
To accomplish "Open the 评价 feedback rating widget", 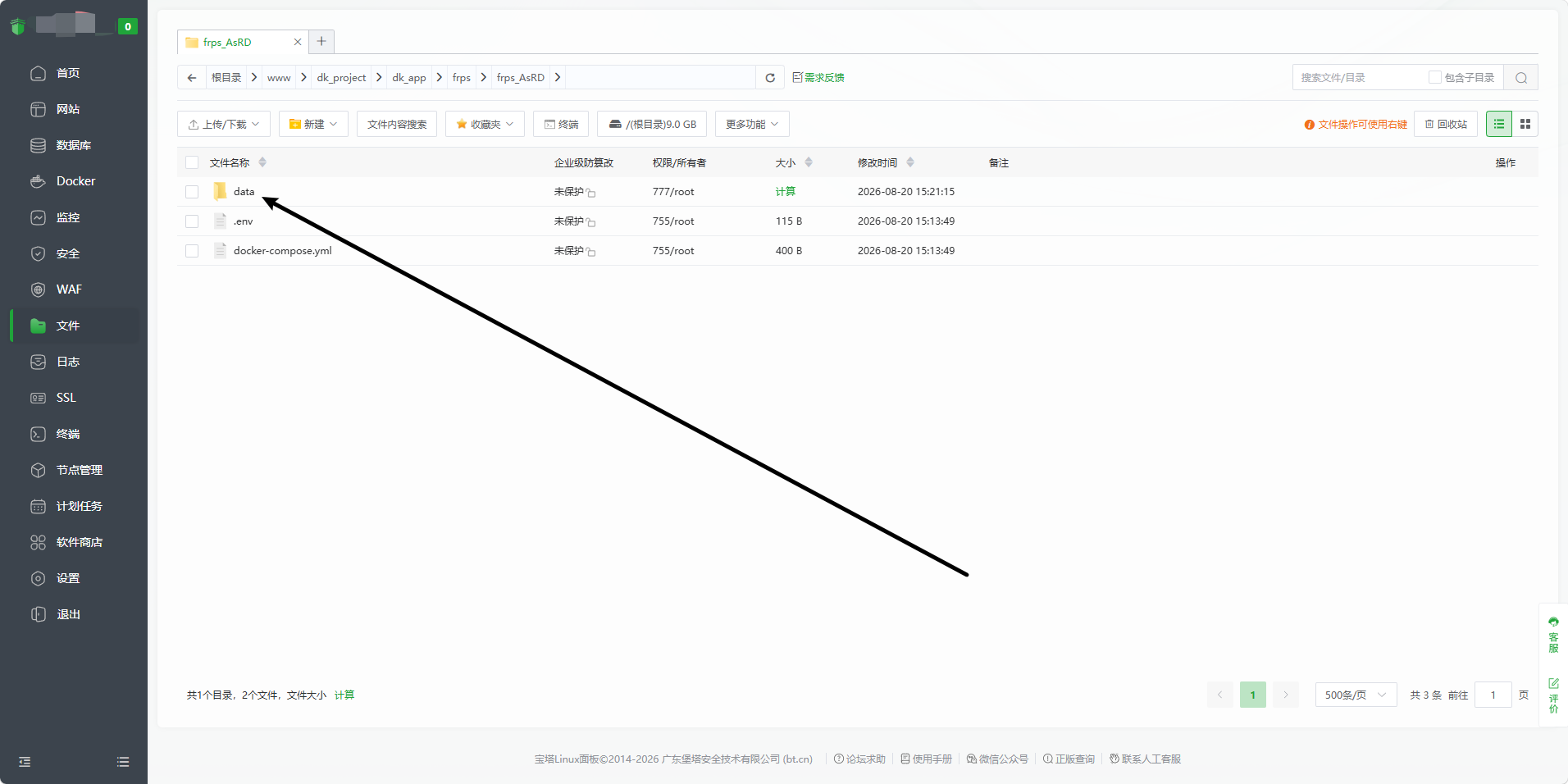I will [x=1553, y=695].
